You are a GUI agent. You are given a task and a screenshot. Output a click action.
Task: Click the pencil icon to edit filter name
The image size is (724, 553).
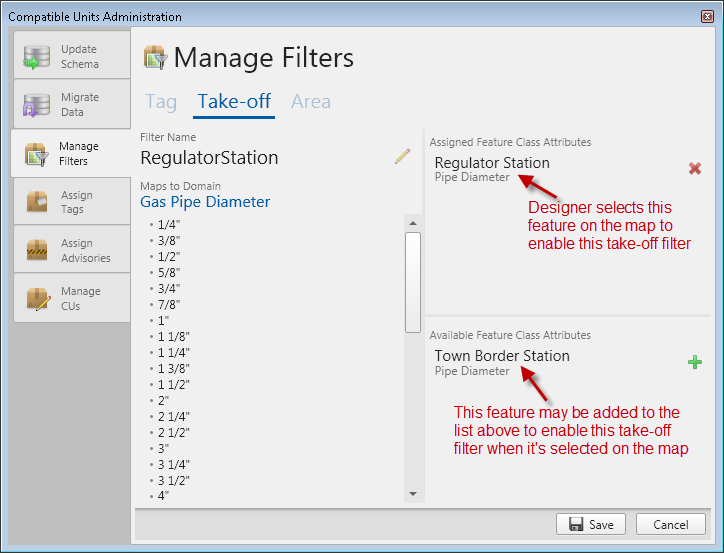pyautogui.click(x=402, y=157)
